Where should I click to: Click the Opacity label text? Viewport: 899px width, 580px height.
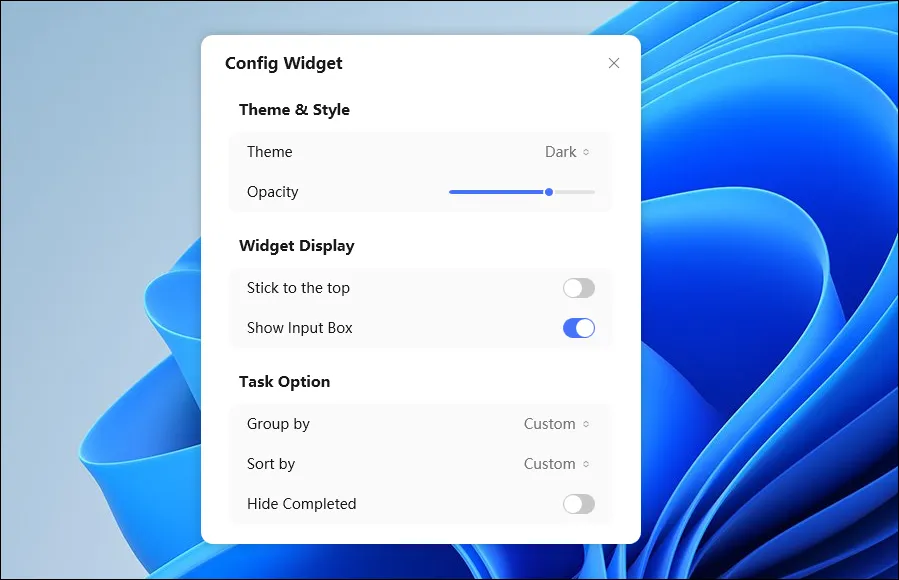[272, 192]
